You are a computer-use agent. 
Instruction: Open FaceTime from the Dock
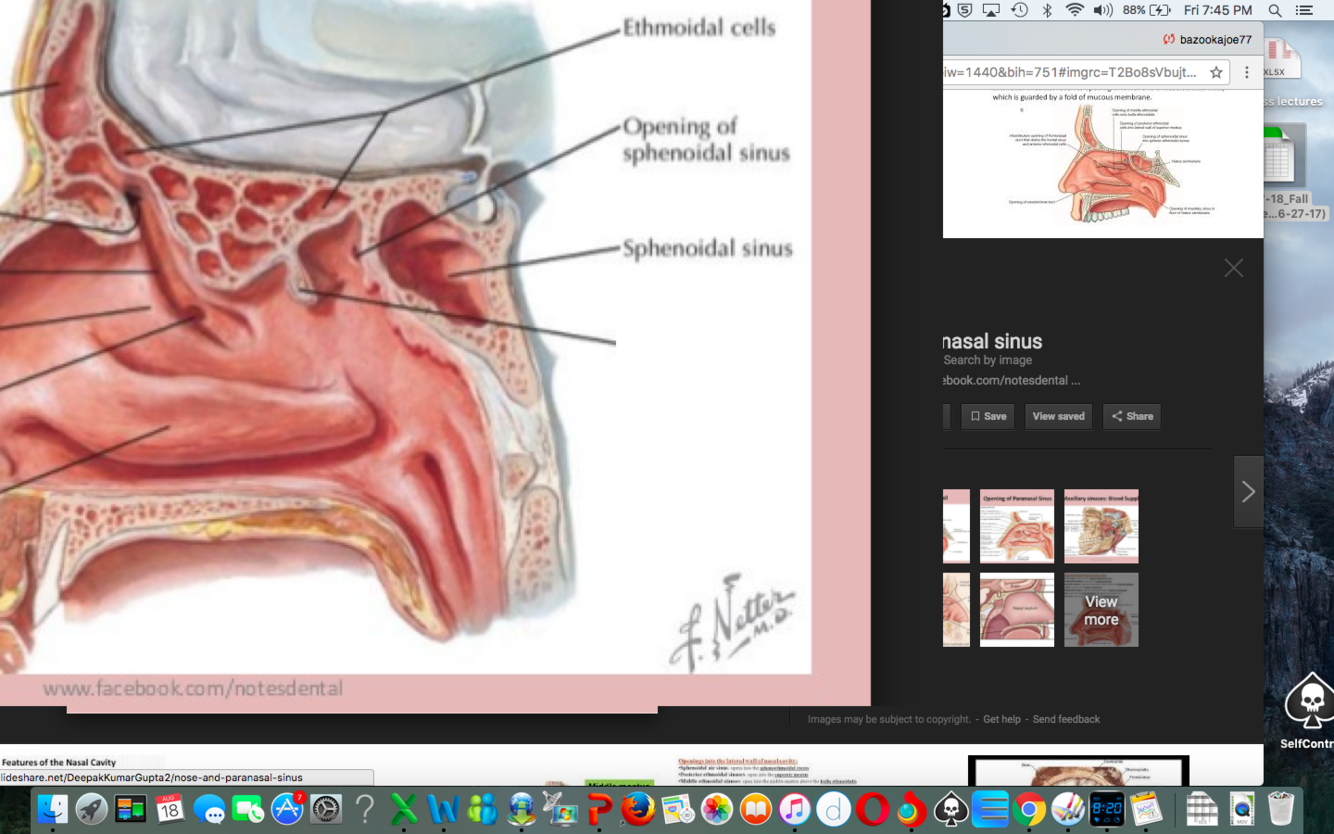tap(248, 808)
